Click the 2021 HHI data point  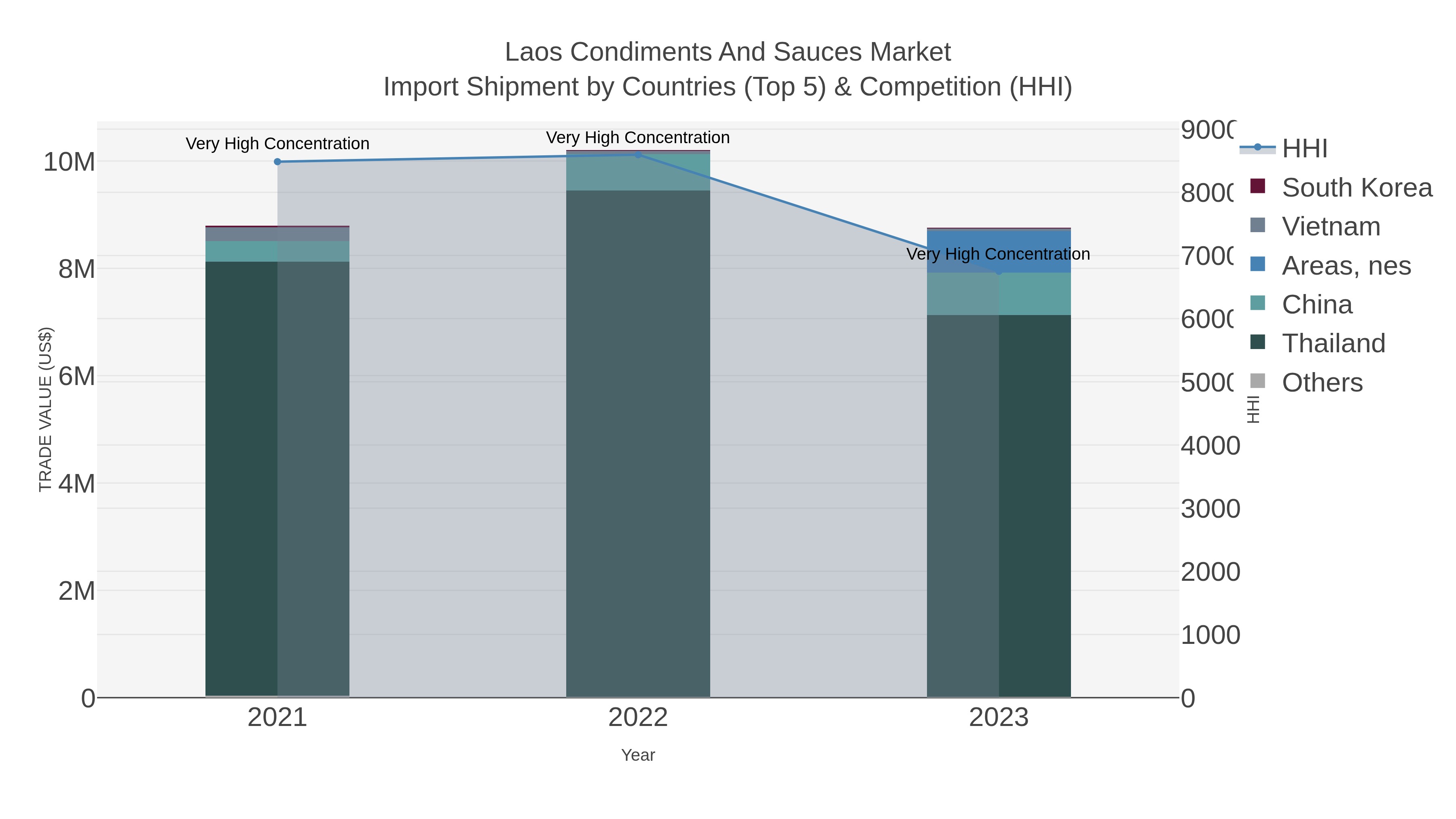point(277,162)
